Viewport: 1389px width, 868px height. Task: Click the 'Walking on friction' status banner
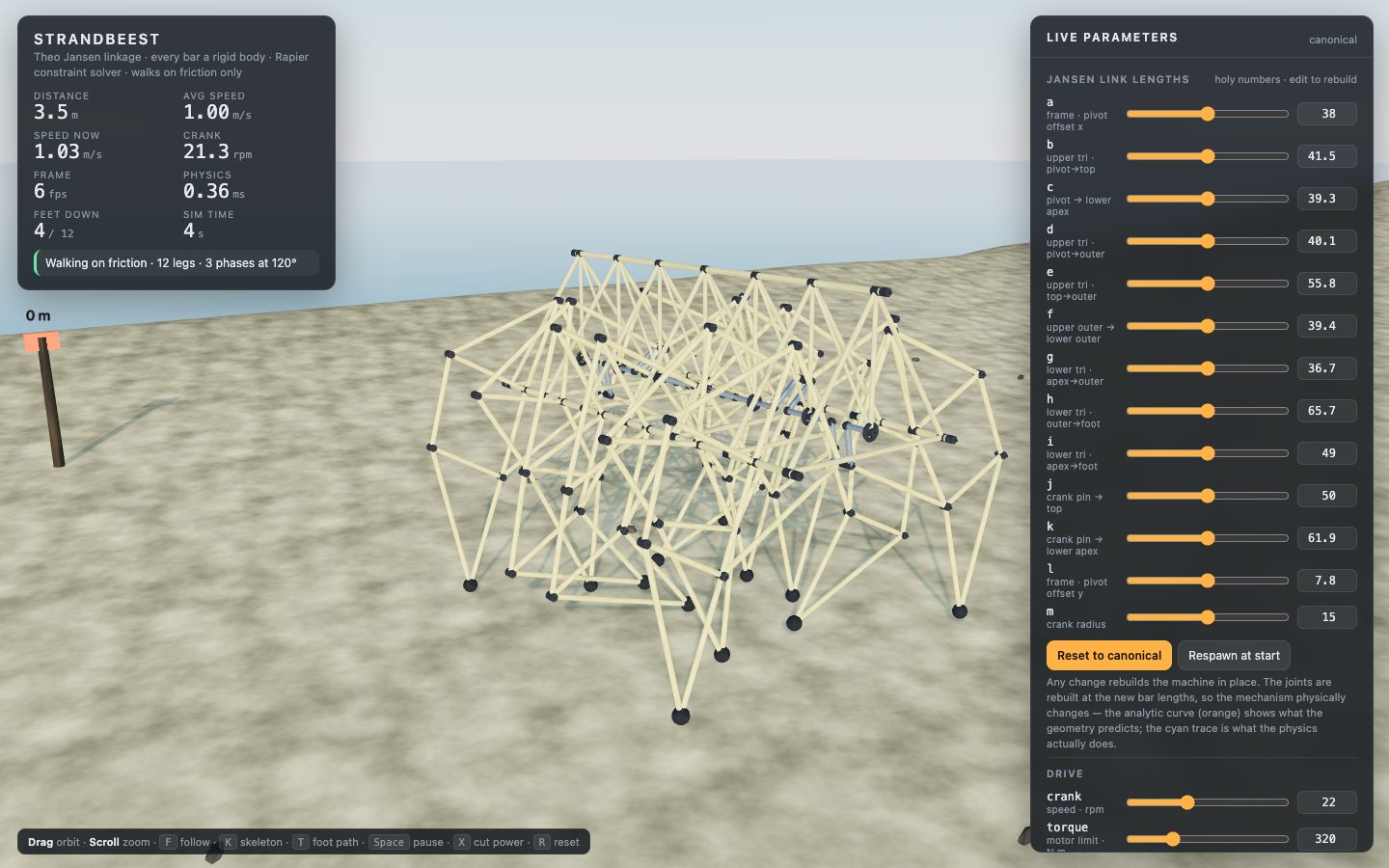tap(176, 263)
